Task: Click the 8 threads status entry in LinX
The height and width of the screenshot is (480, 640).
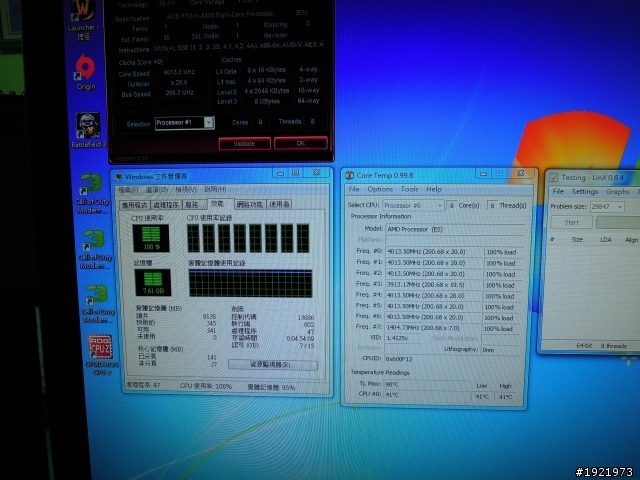Action: coord(613,346)
